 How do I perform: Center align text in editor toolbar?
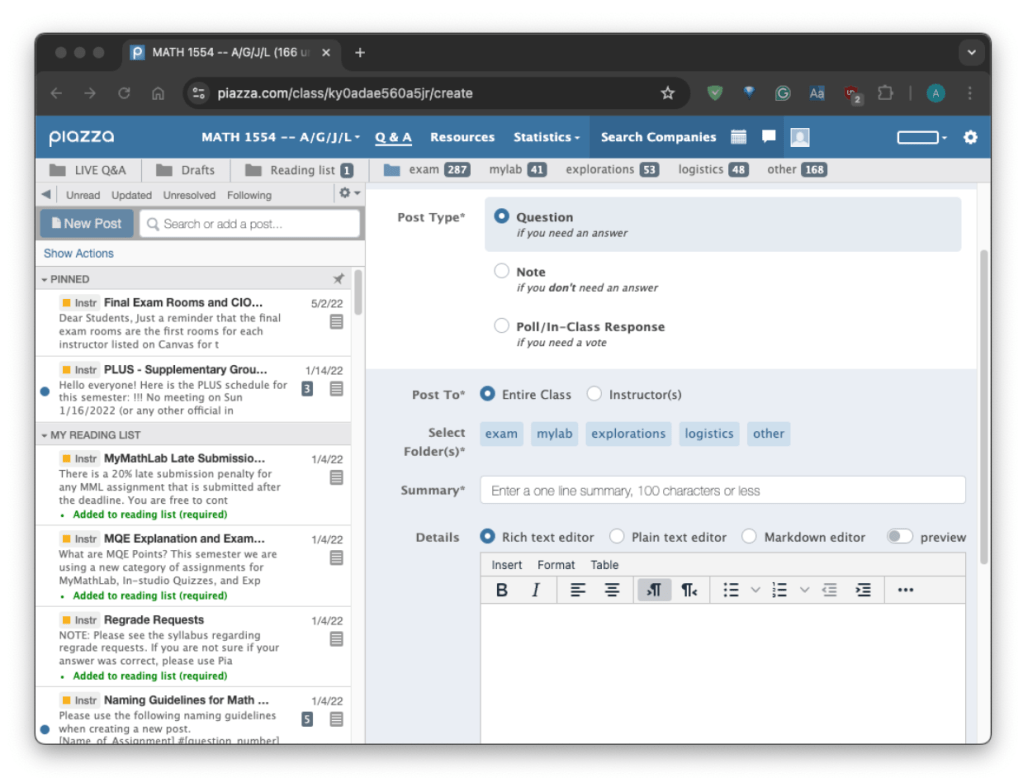pyautogui.click(x=612, y=590)
